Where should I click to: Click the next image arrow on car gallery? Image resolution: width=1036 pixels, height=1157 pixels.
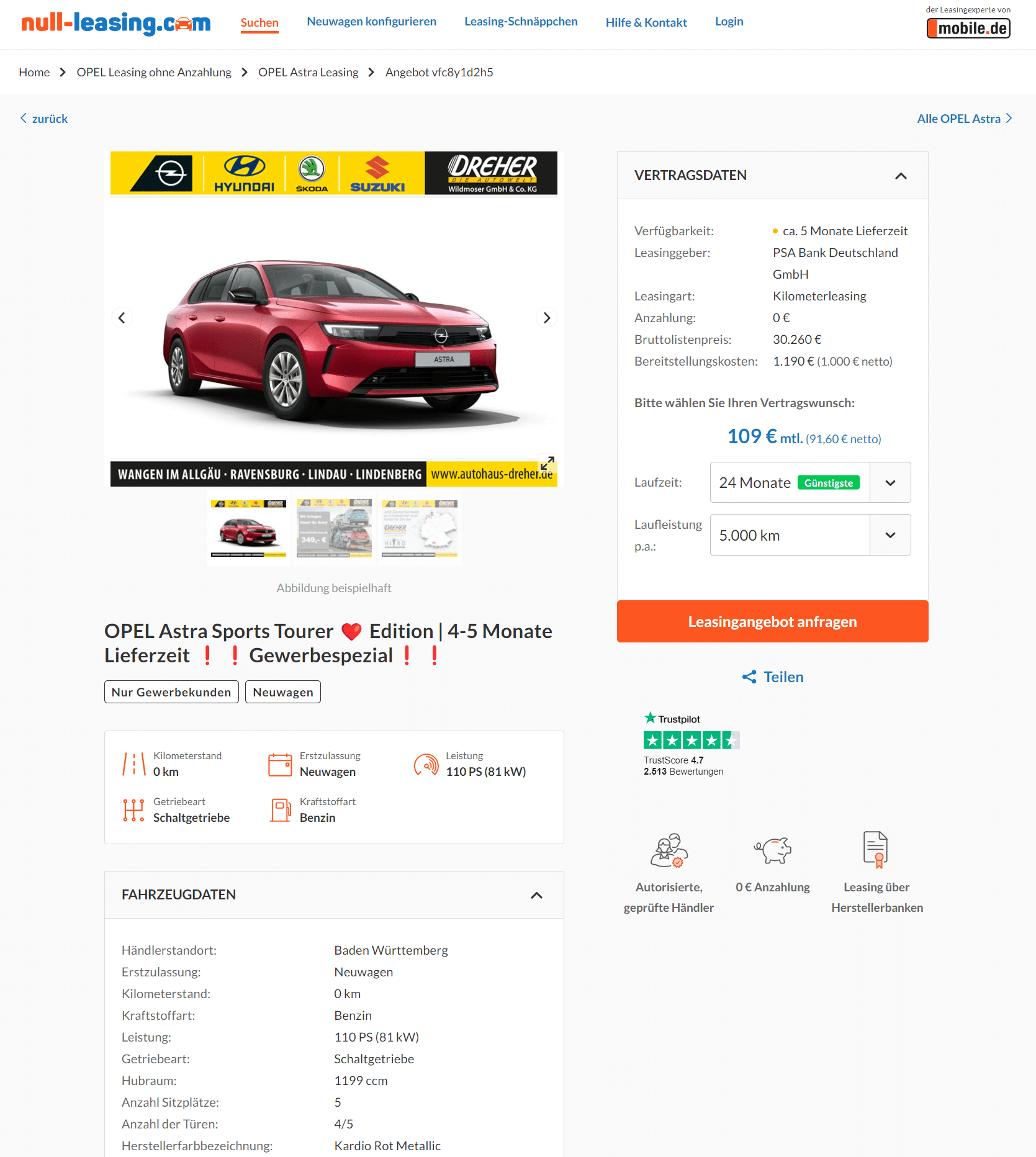[546, 318]
